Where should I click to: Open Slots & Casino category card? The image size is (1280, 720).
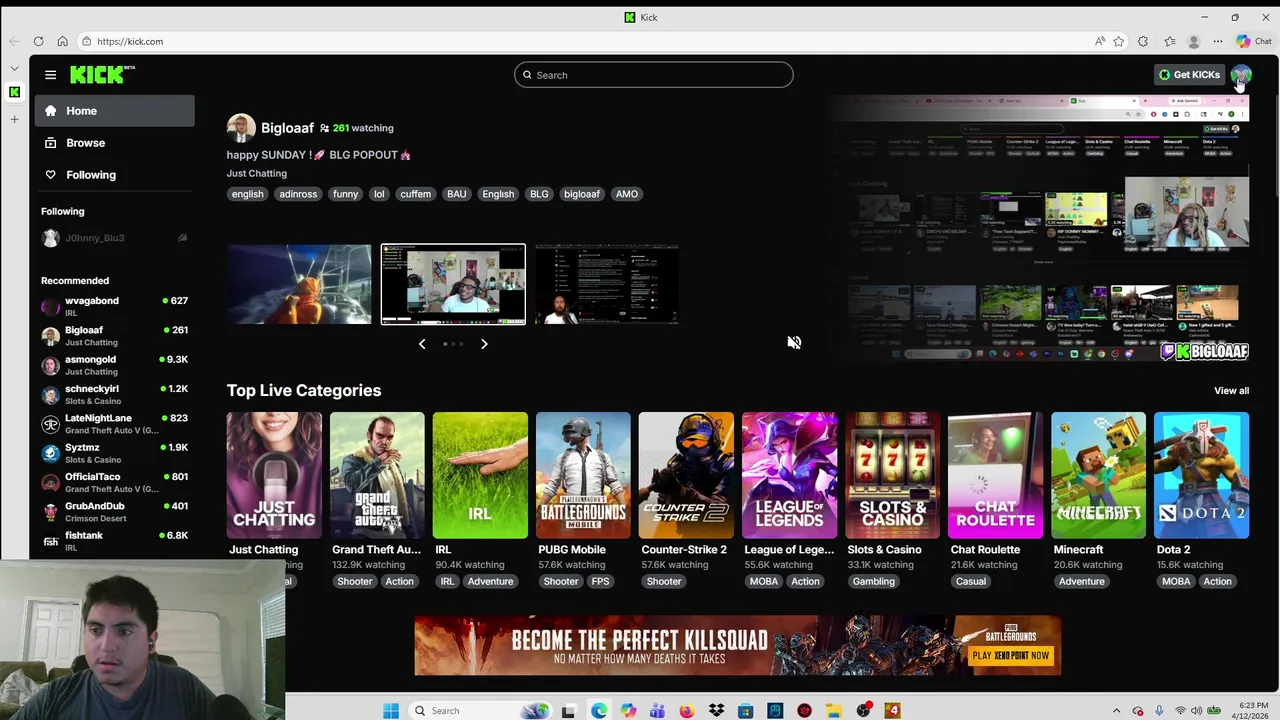pos(892,475)
